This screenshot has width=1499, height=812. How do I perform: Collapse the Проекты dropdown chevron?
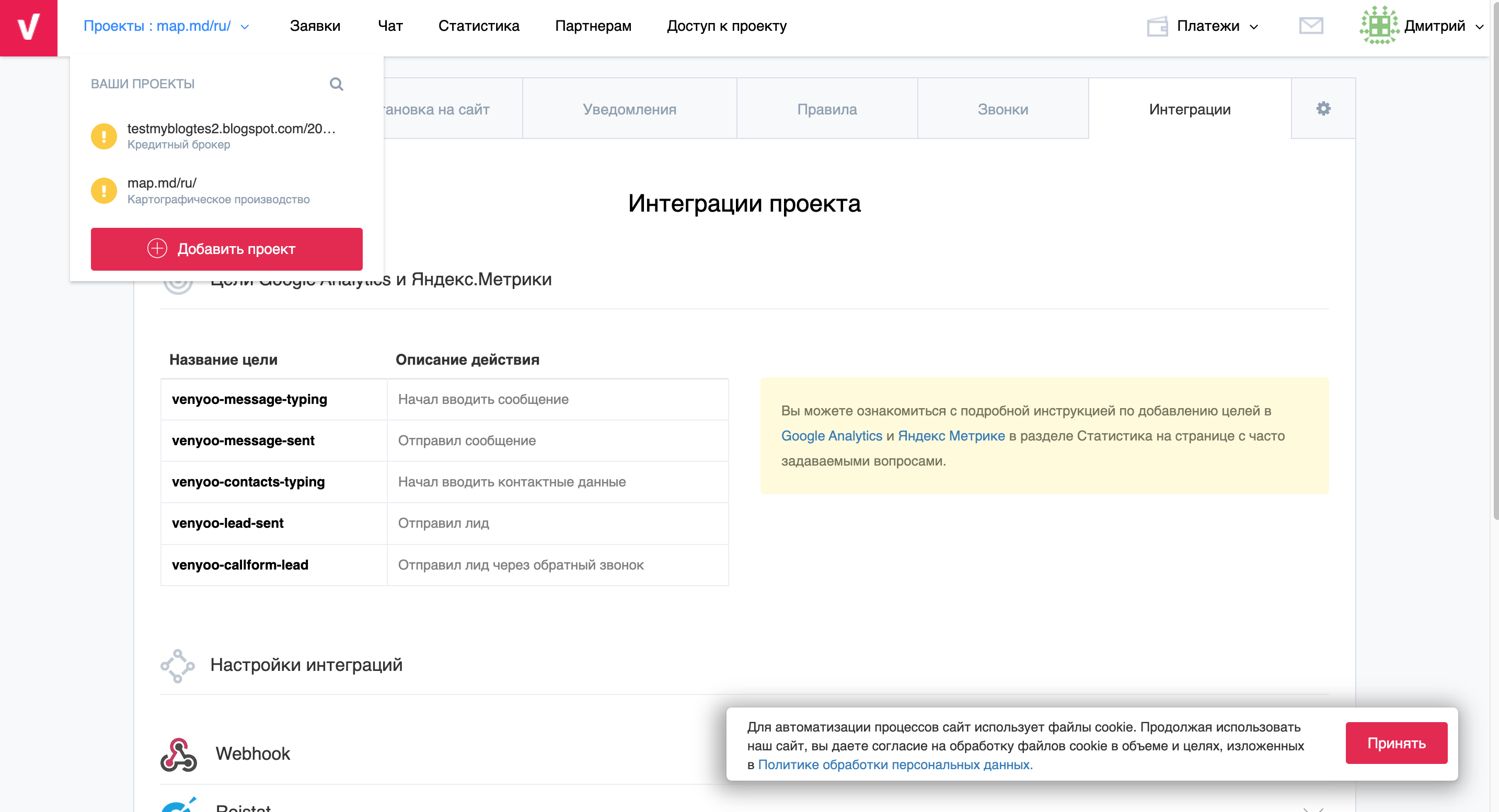(x=245, y=27)
